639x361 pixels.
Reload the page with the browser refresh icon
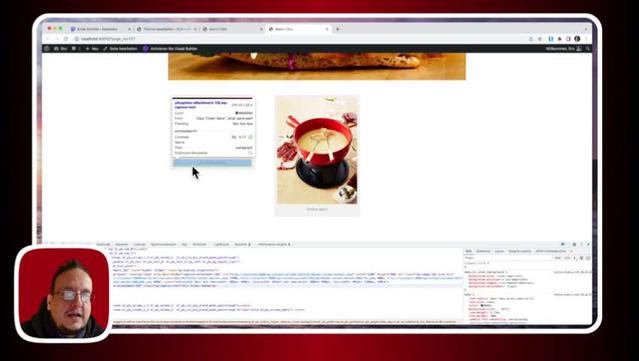(x=66, y=39)
